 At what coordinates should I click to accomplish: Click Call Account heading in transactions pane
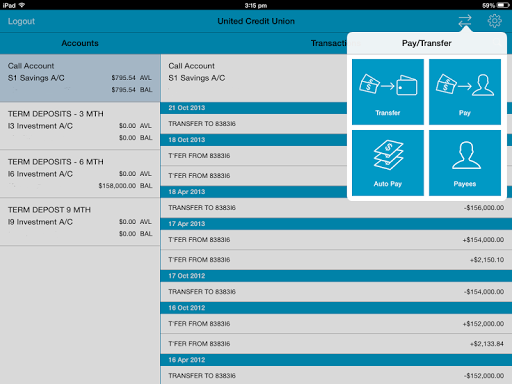click(x=192, y=66)
